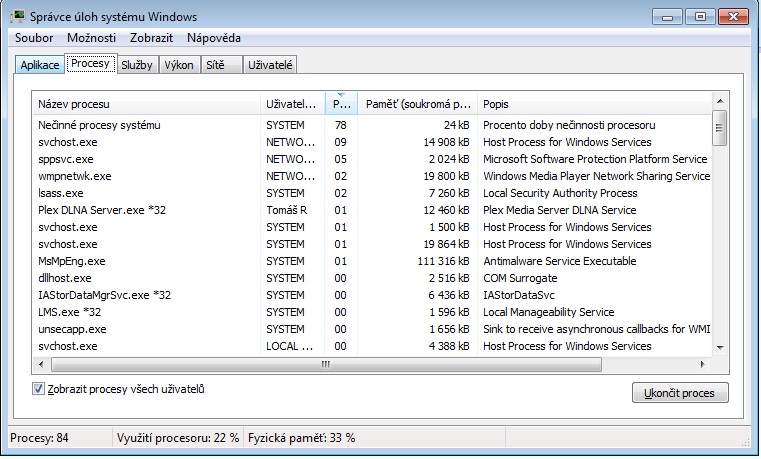
Task: Open the Soubor menu
Action: coord(35,38)
